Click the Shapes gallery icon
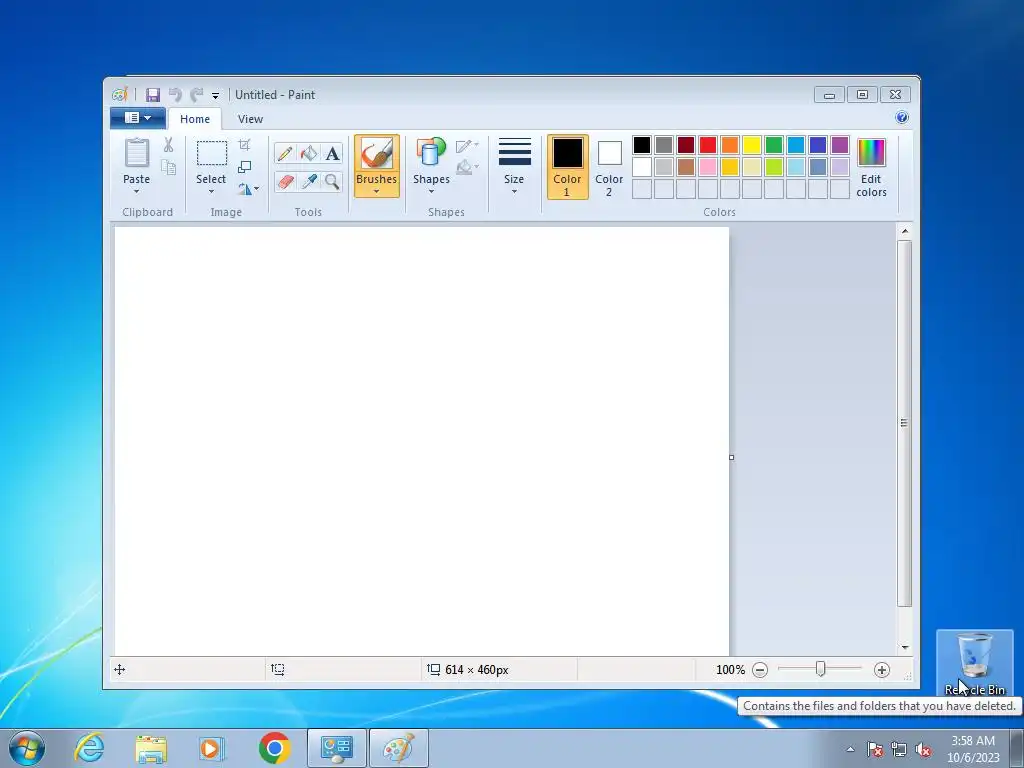The width and height of the screenshot is (1024, 768). 431,153
